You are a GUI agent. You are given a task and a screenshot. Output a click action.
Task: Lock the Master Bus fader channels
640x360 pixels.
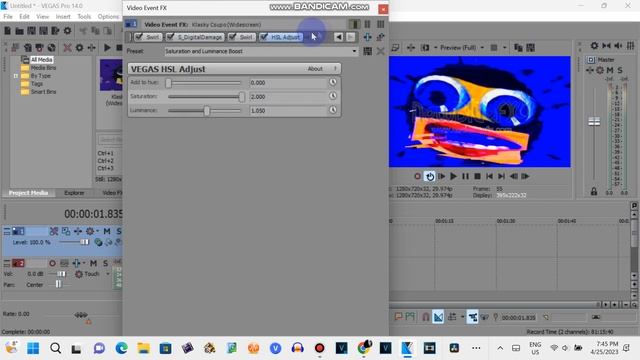[x=594, y=191]
